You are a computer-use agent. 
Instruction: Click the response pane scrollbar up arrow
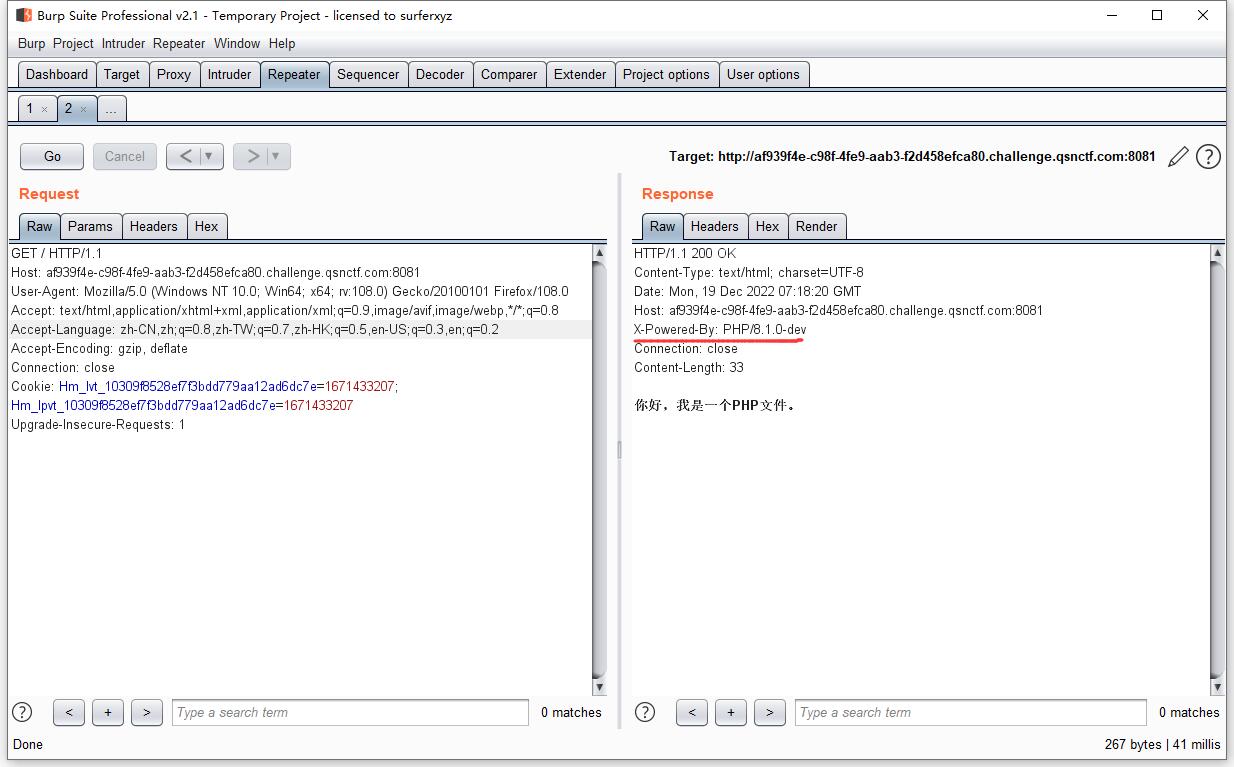(x=1217, y=253)
